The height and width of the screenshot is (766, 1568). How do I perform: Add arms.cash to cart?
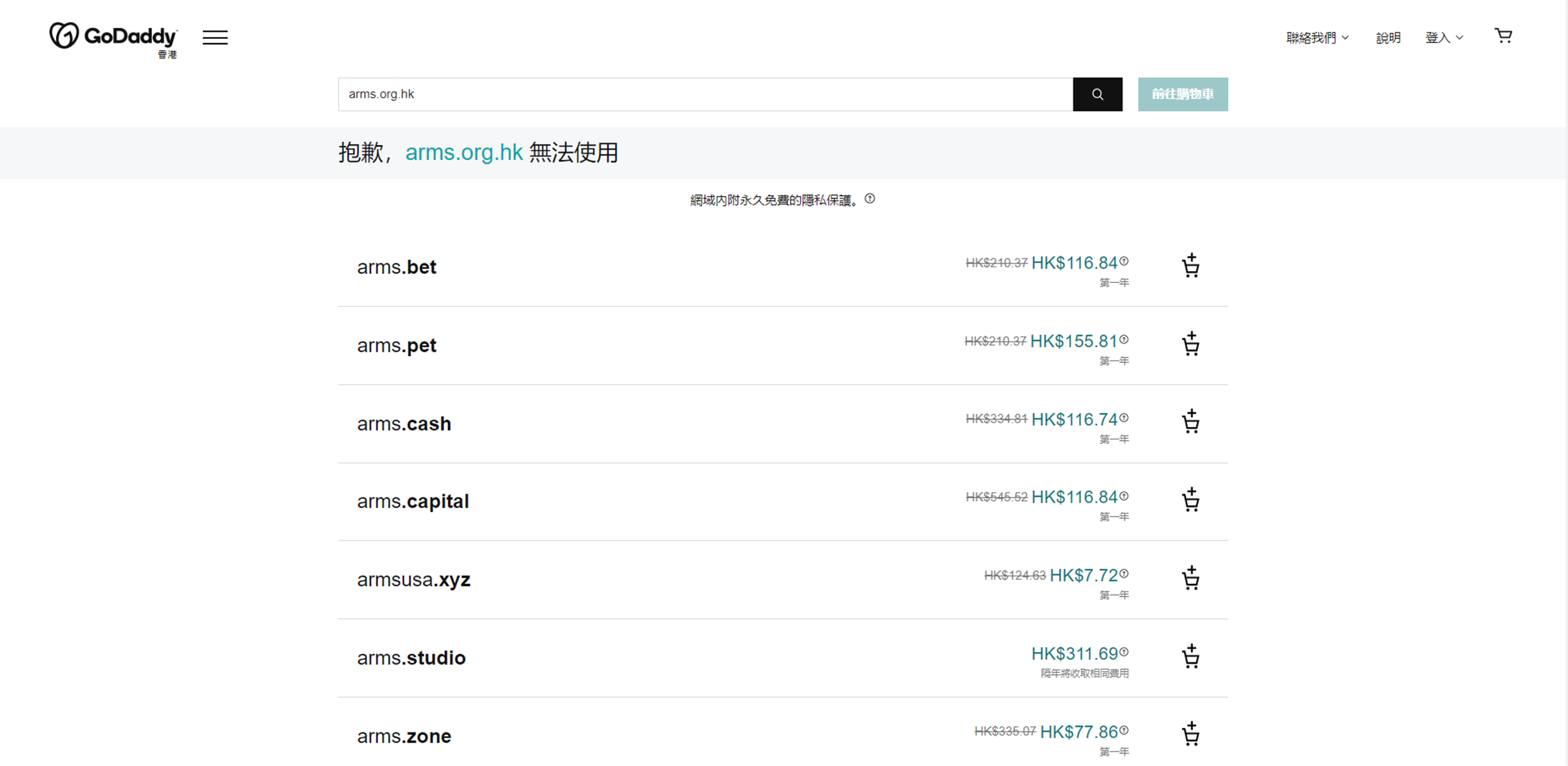[1191, 422]
